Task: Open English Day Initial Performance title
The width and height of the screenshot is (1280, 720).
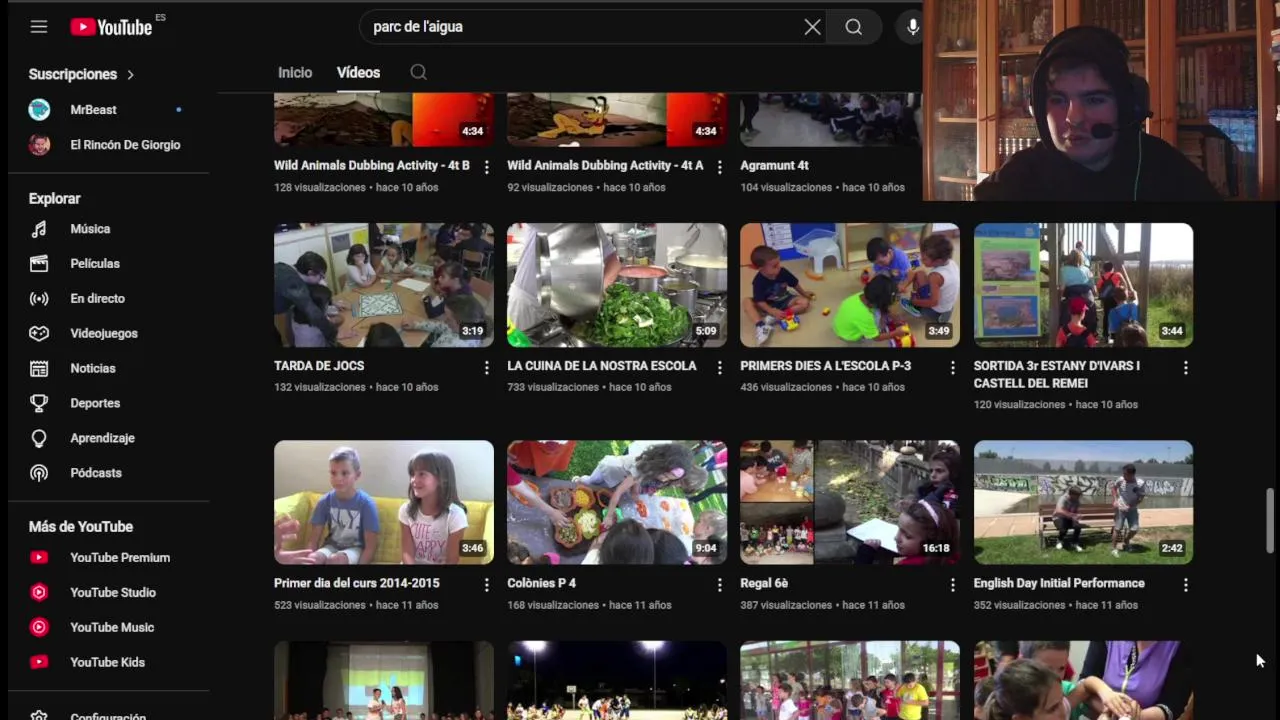Action: [1059, 583]
